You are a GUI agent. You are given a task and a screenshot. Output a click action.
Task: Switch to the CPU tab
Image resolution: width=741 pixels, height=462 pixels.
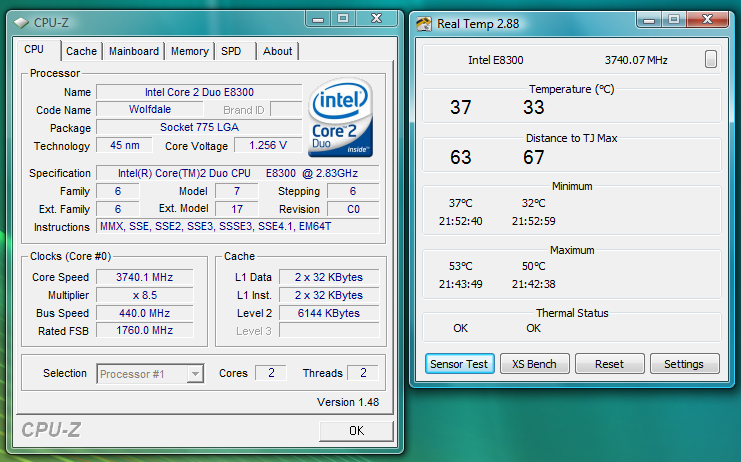pos(34,50)
